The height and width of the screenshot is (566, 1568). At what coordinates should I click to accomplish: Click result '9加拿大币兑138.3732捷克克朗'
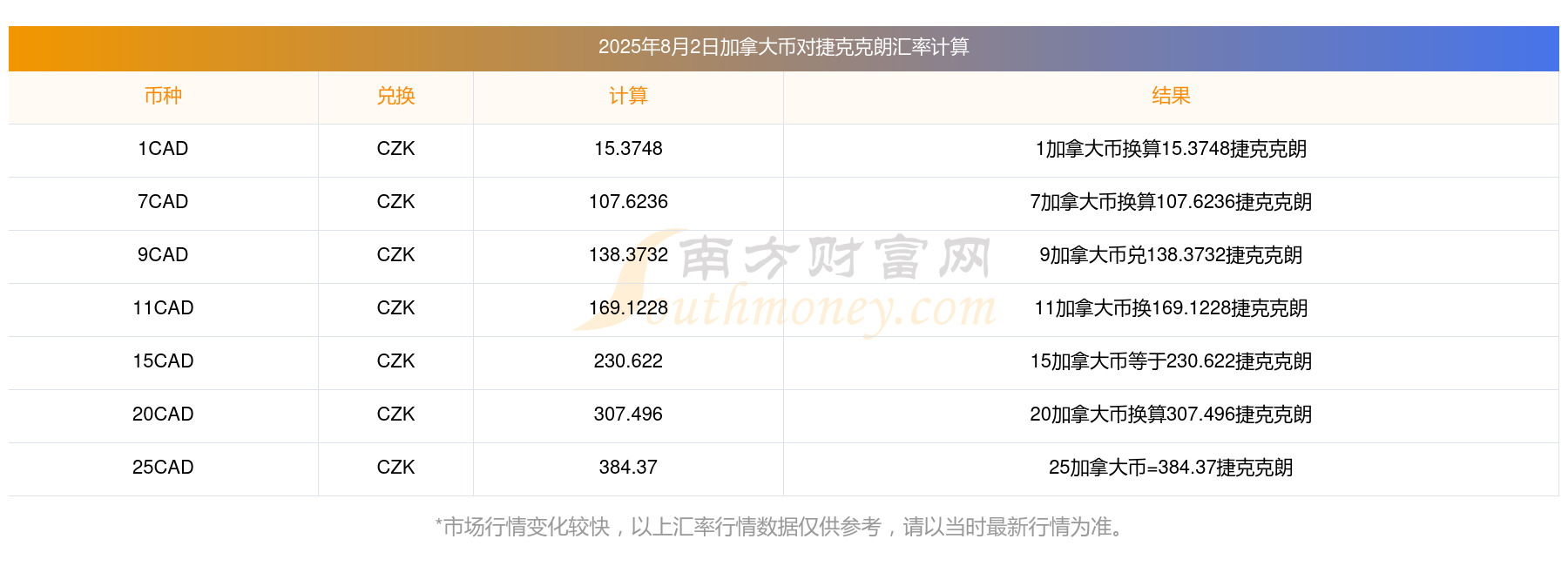1171,255
